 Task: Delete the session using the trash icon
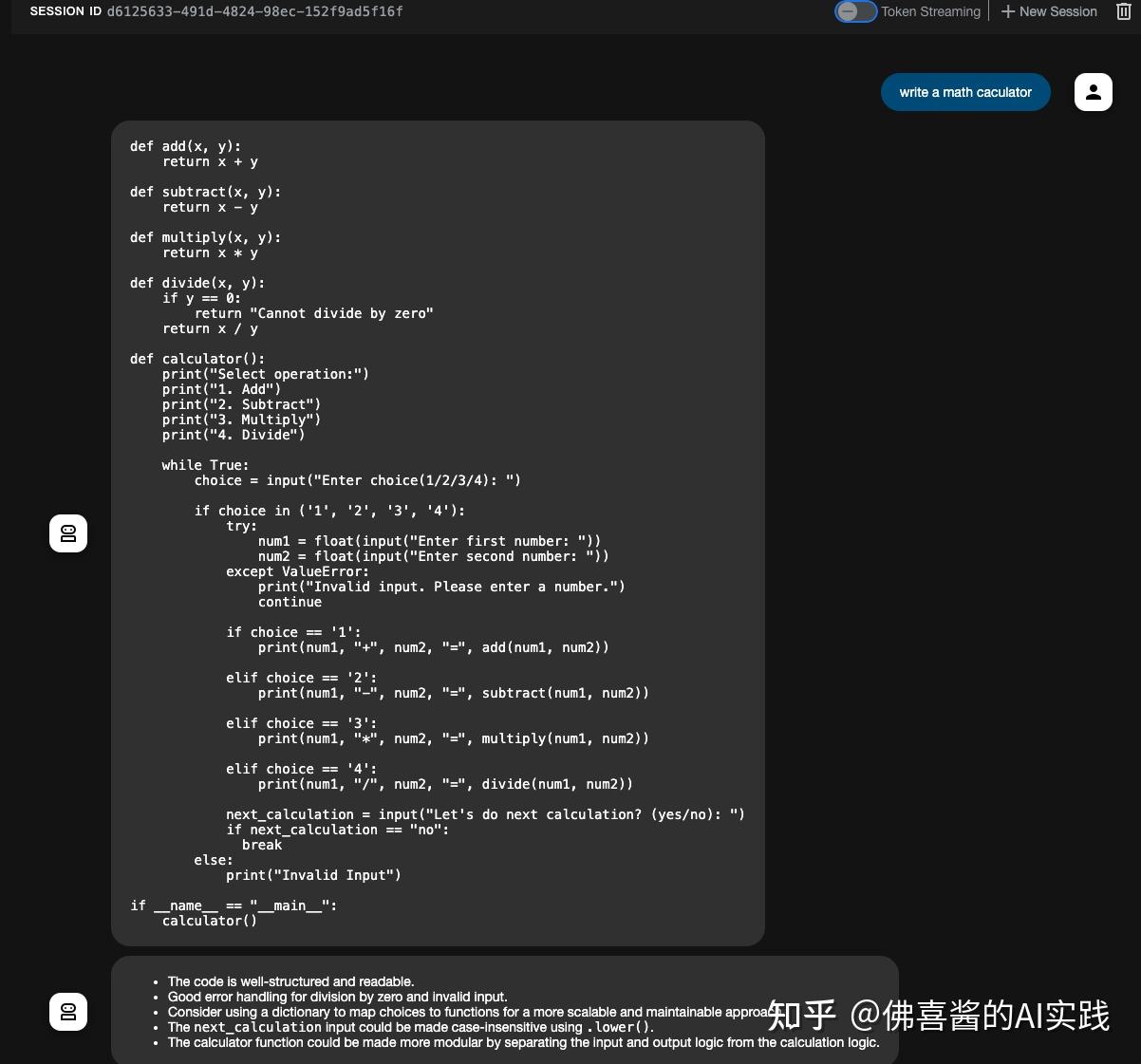pos(1123,11)
